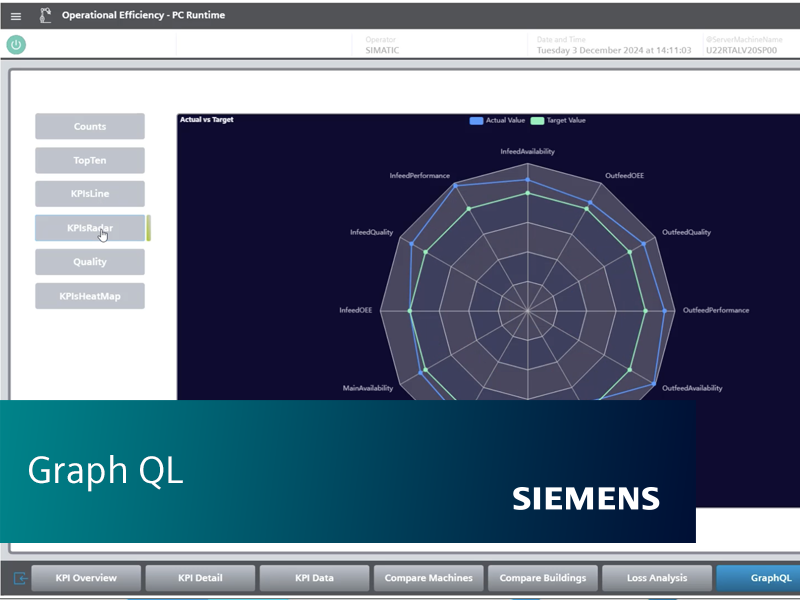Open the hamburger menu
The height and width of the screenshot is (600, 800).
pyautogui.click(x=15, y=16)
